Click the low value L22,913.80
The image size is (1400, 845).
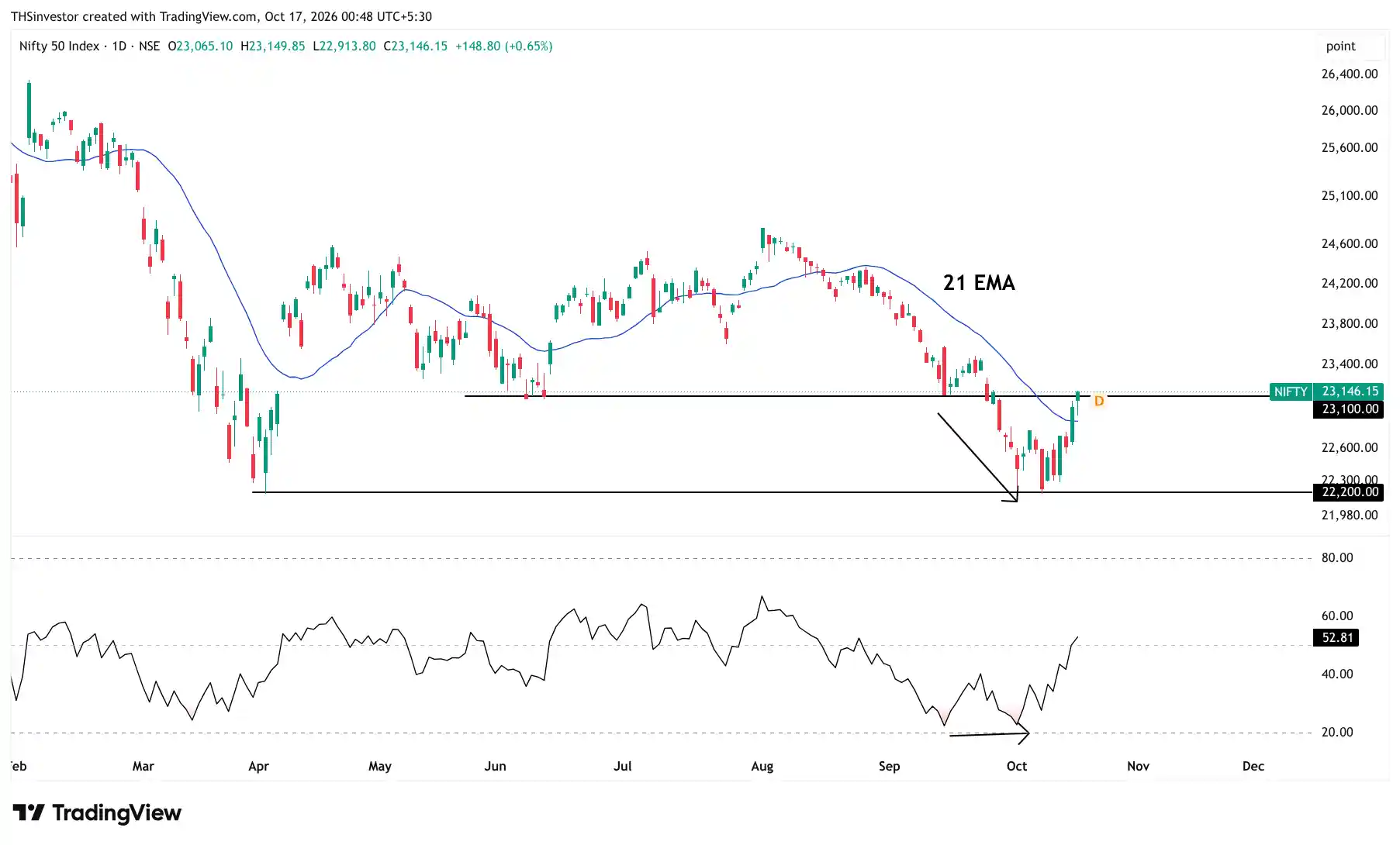pos(344,47)
